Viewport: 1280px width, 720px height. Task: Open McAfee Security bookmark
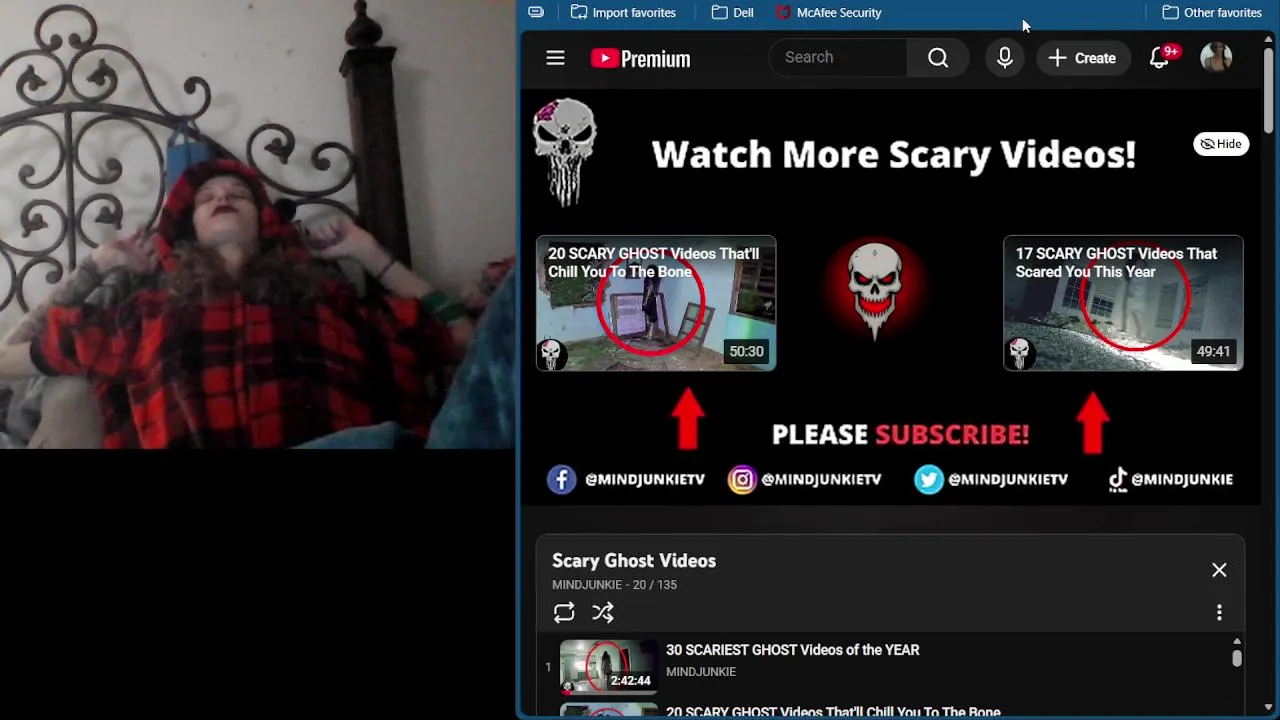pyautogui.click(x=828, y=13)
